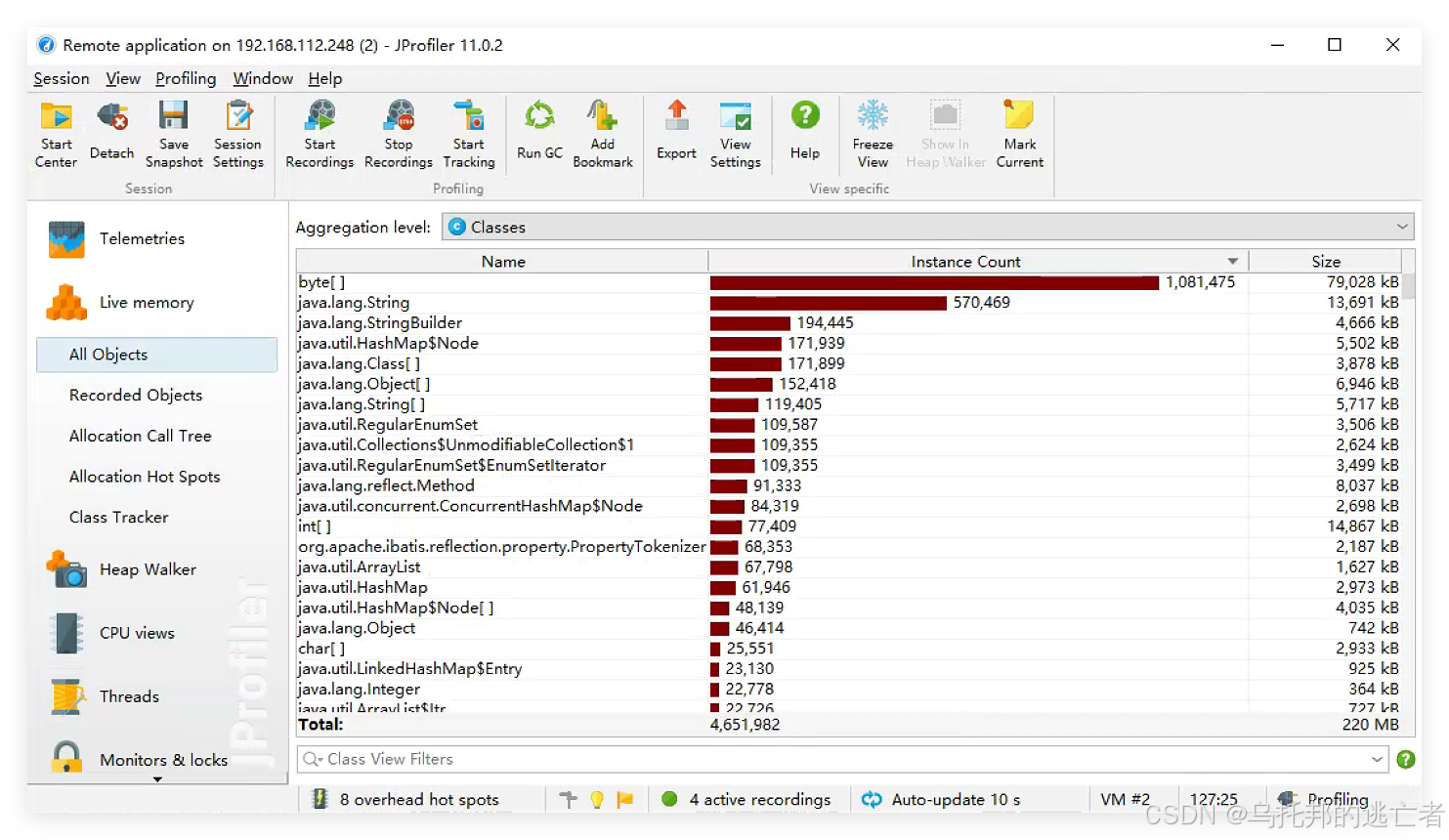
Task: Click magnifier dropdown in filter field
Action: click(313, 759)
